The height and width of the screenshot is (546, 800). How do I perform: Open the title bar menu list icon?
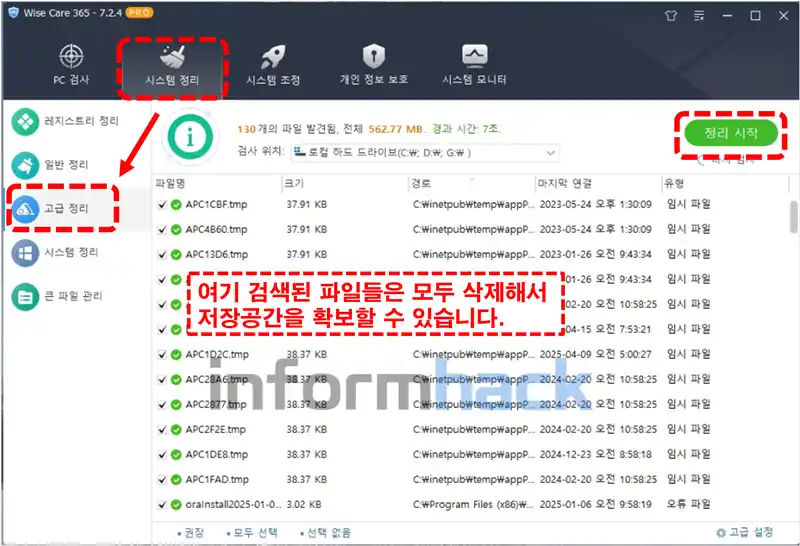699,16
